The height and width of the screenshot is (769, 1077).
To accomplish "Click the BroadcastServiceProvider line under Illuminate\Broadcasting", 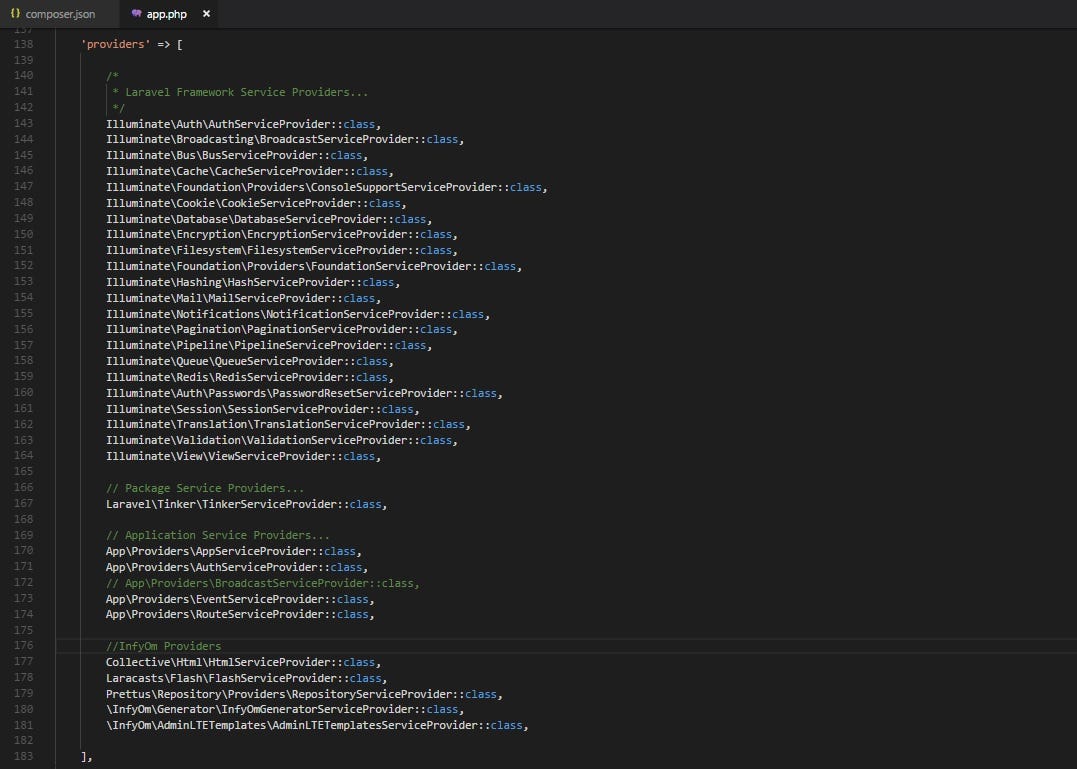I will coord(285,139).
